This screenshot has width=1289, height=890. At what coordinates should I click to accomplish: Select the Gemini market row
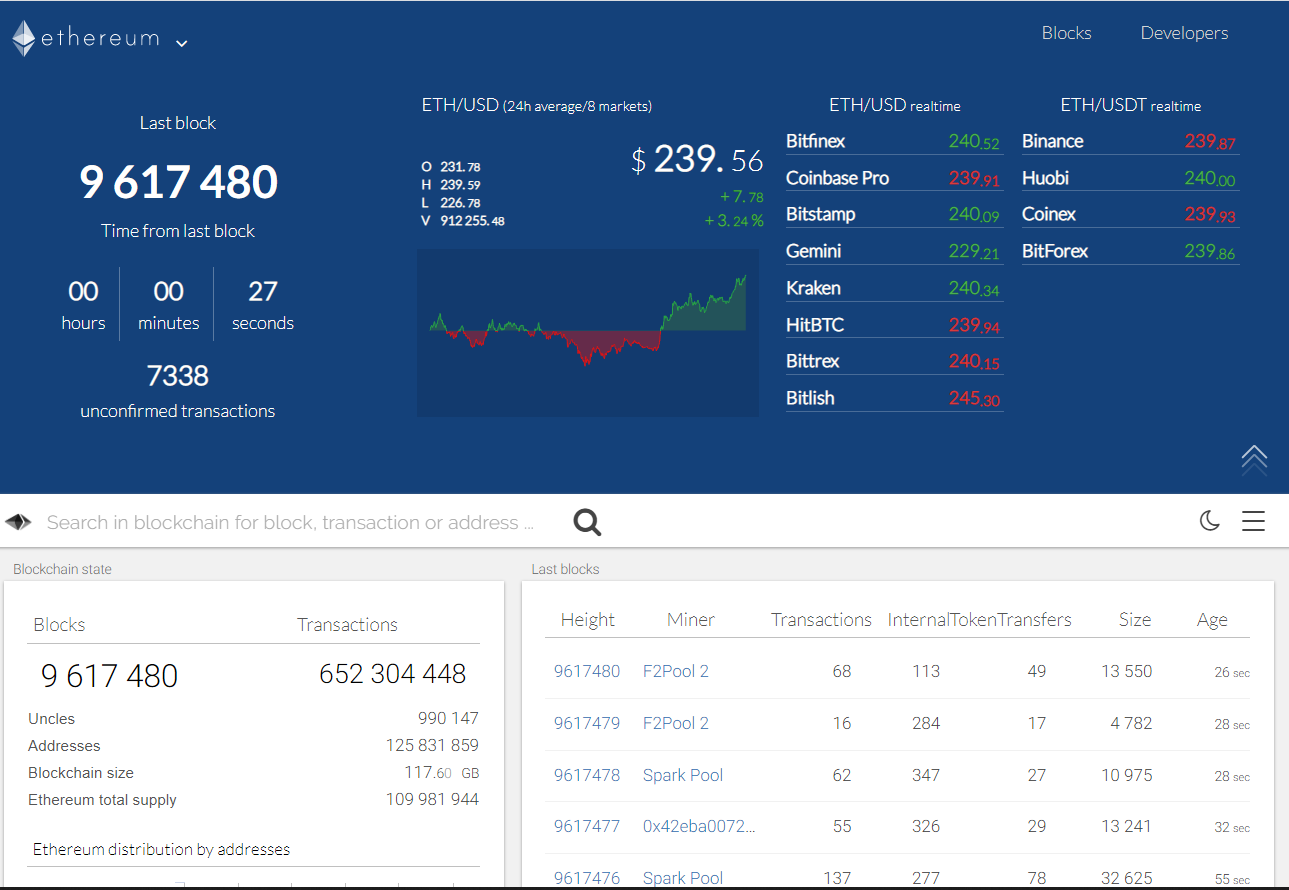click(894, 252)
